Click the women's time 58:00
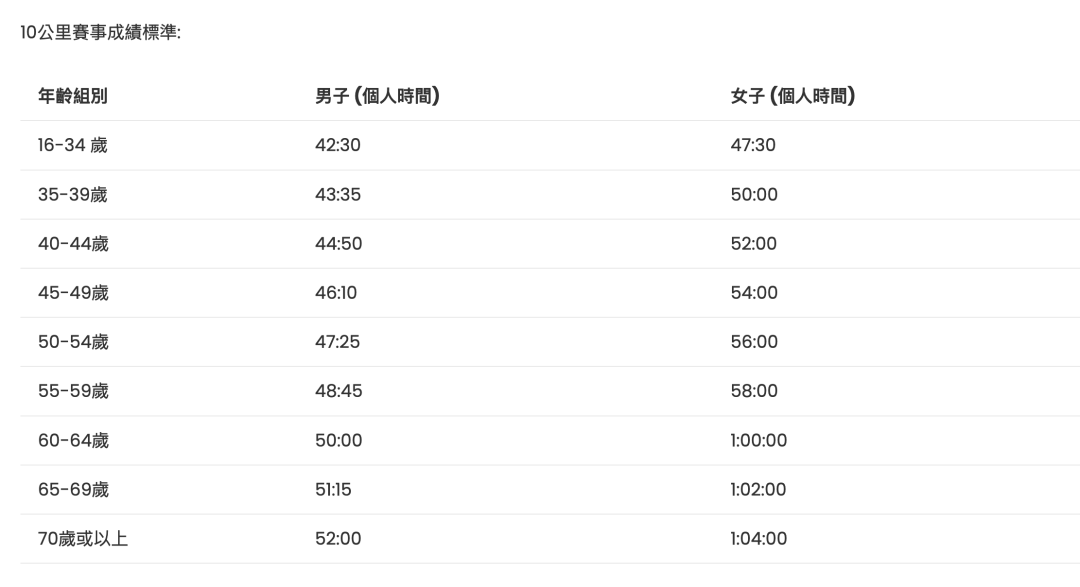Screen dimensions: 1080x587 (754, 391)
